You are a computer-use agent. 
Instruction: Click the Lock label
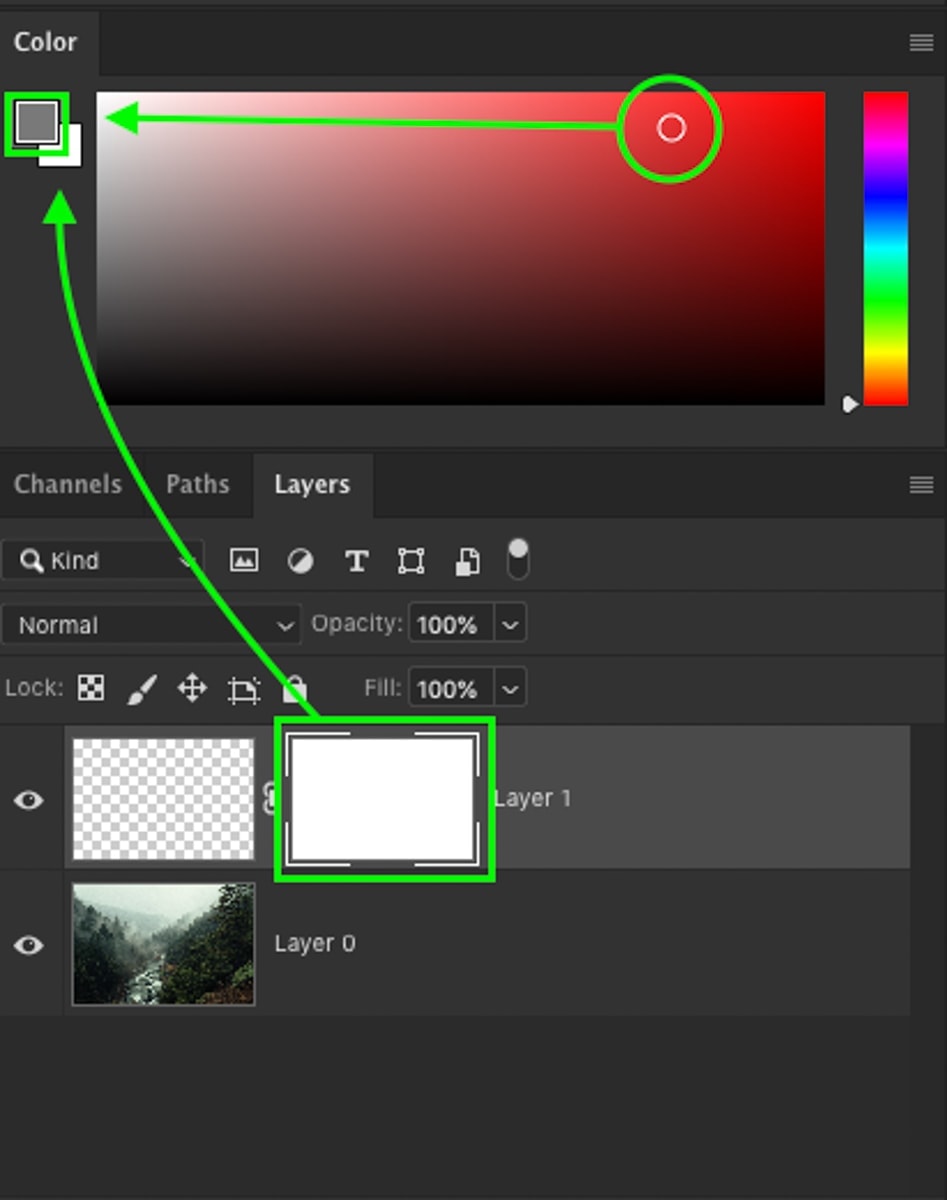point(34,688)
